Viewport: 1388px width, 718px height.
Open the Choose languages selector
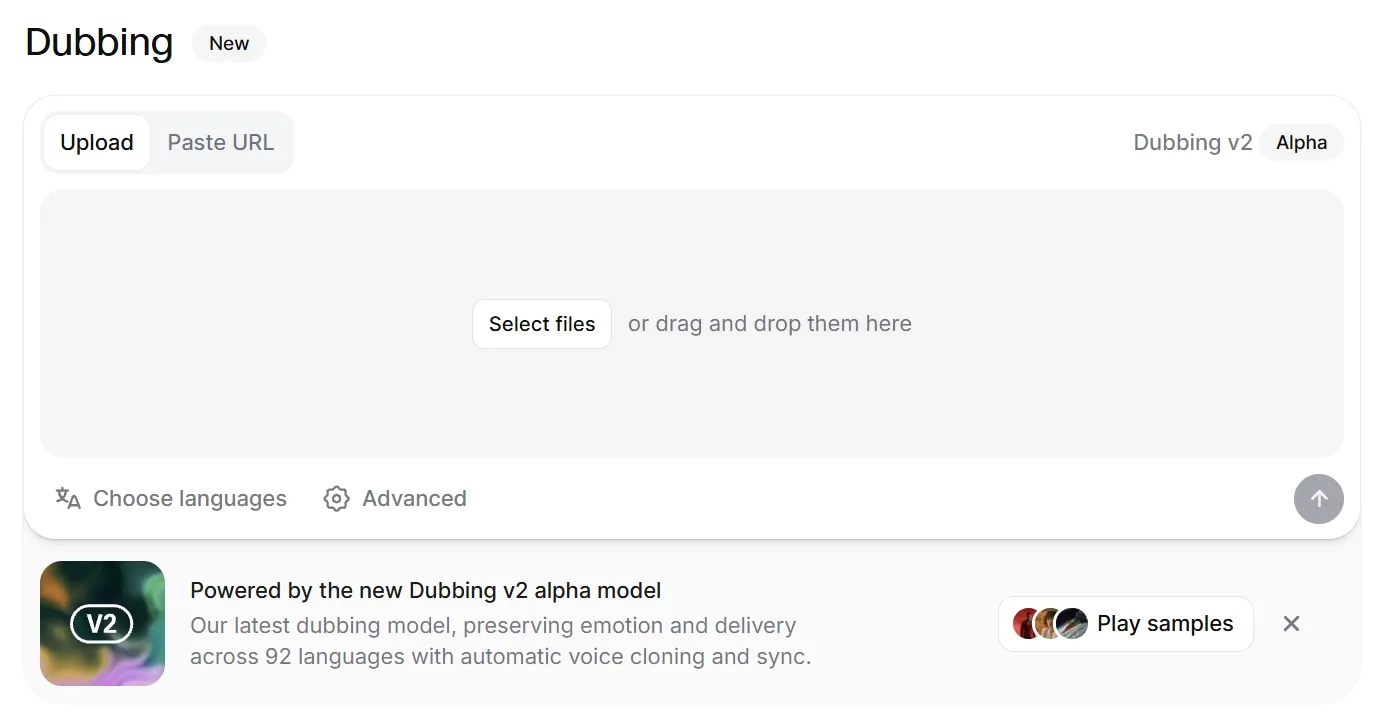pos(171,498)
